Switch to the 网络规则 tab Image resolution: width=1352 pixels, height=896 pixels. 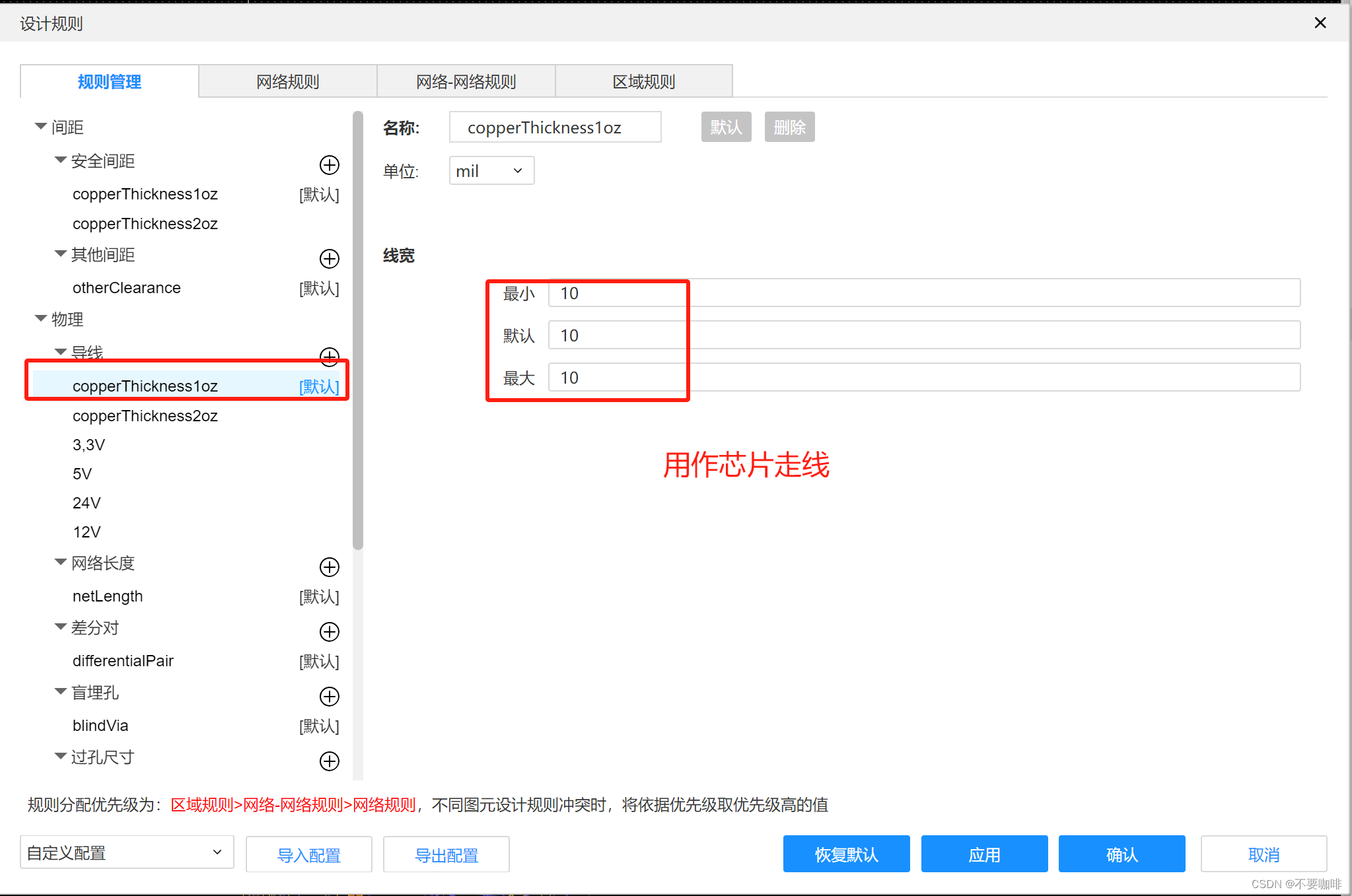point(287,82)
